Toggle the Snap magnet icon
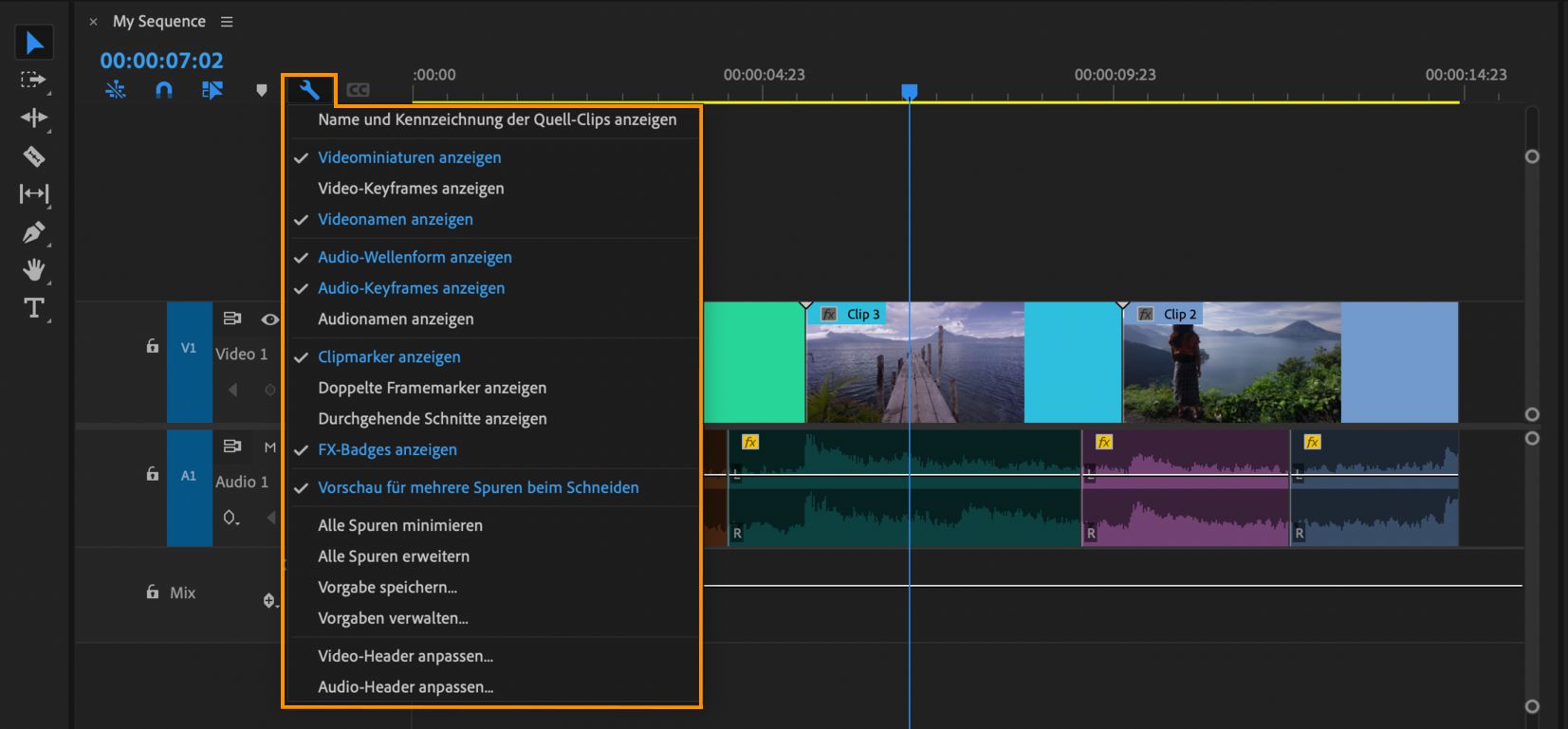 (x=164, y=90)
